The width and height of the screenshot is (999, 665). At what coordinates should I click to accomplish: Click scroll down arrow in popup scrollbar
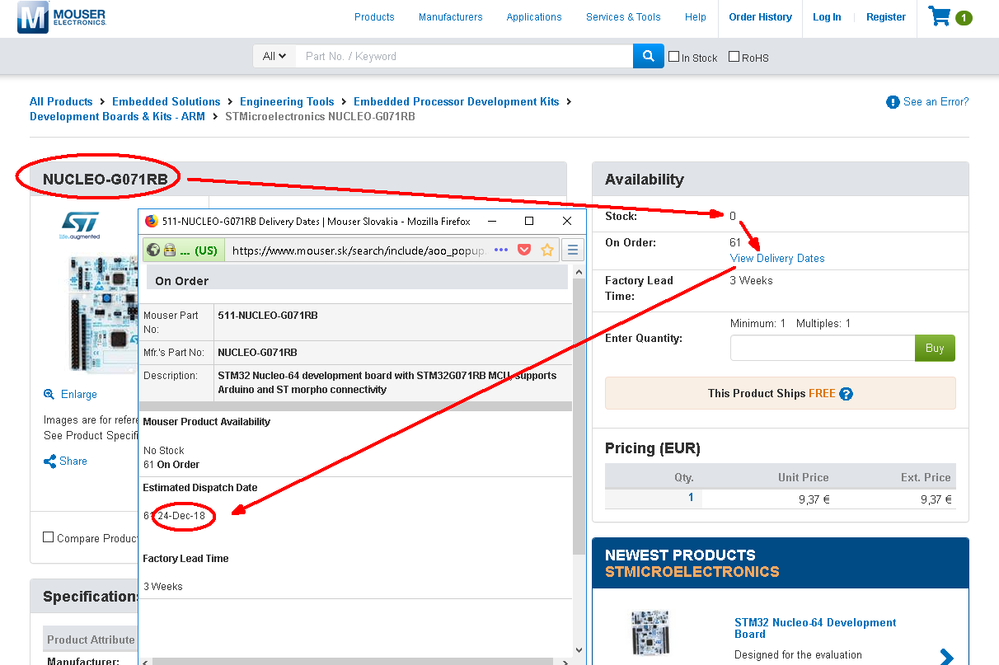tap(579, 650)
